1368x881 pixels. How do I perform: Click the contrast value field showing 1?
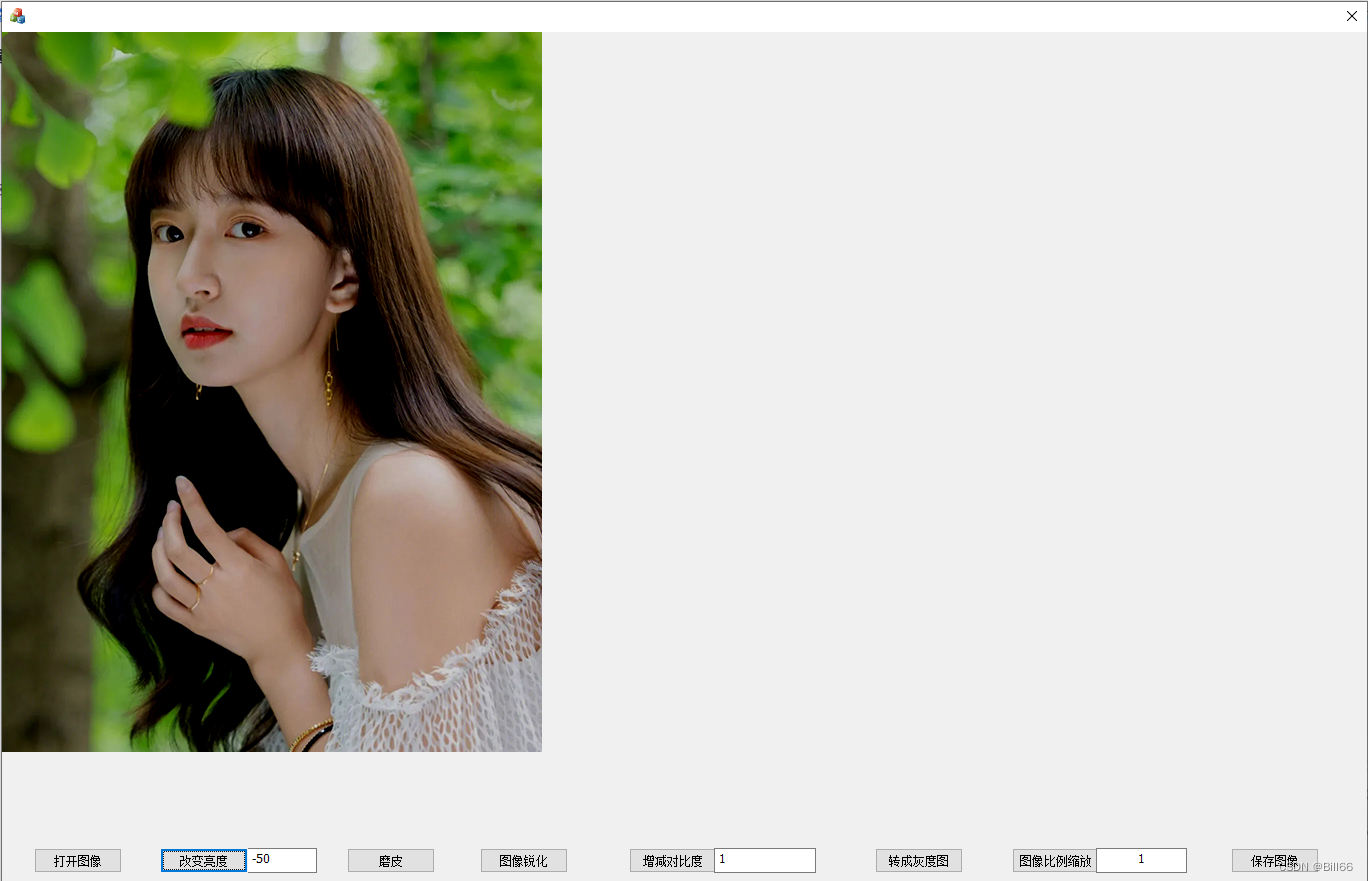pos(764,860)
